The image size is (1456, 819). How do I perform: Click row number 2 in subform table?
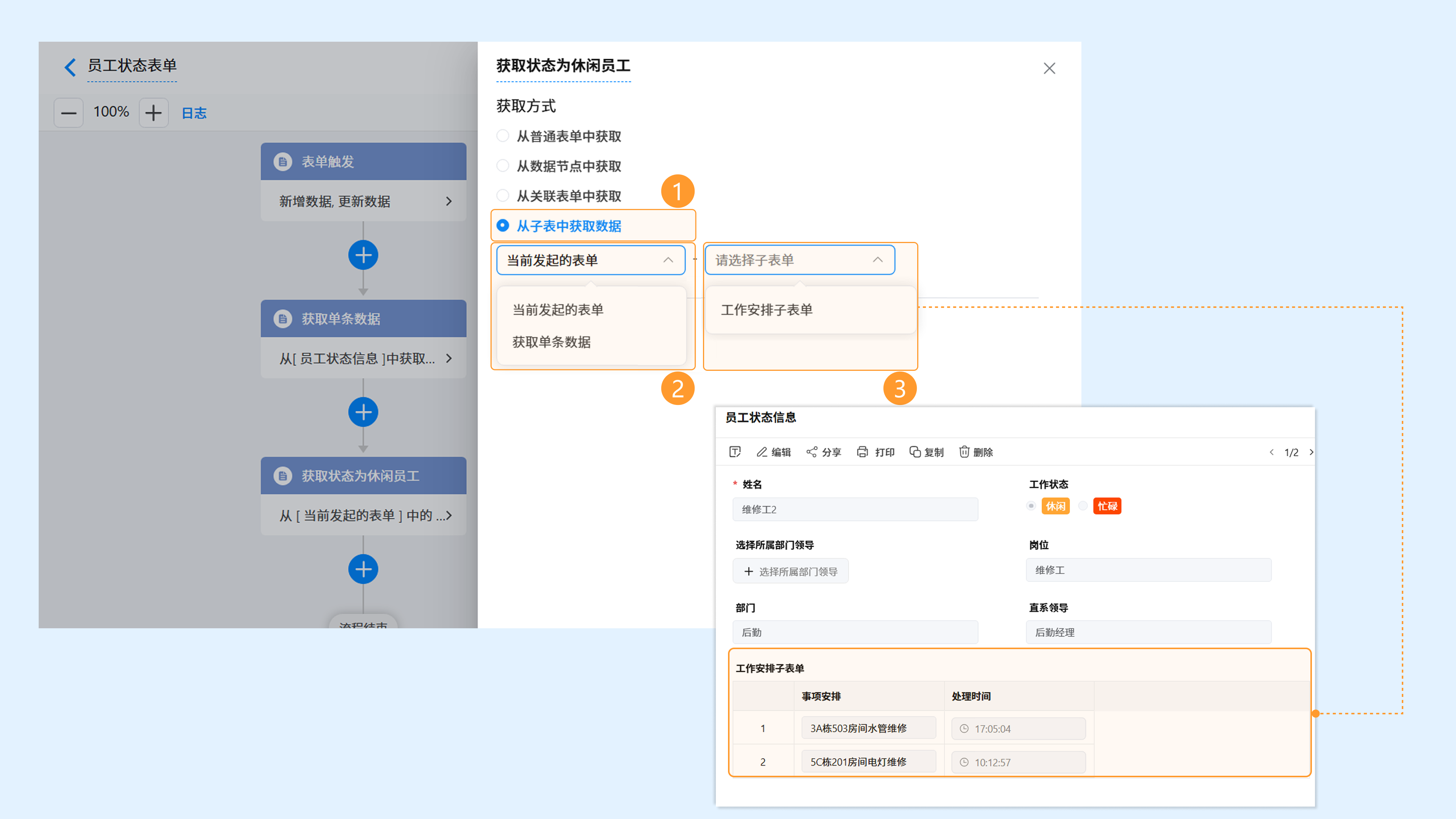coord(763,762)
